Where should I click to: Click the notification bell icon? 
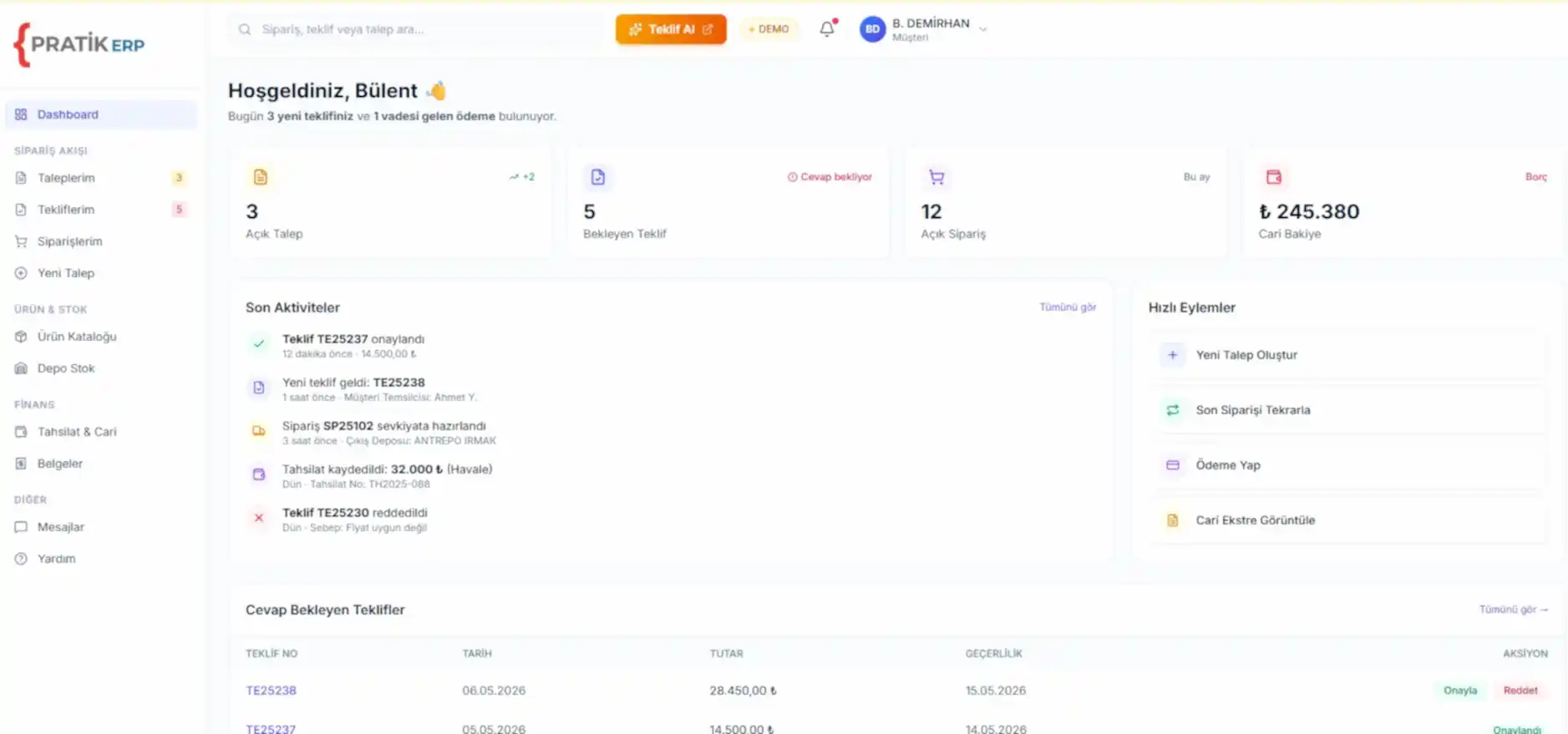click(827, 29)
